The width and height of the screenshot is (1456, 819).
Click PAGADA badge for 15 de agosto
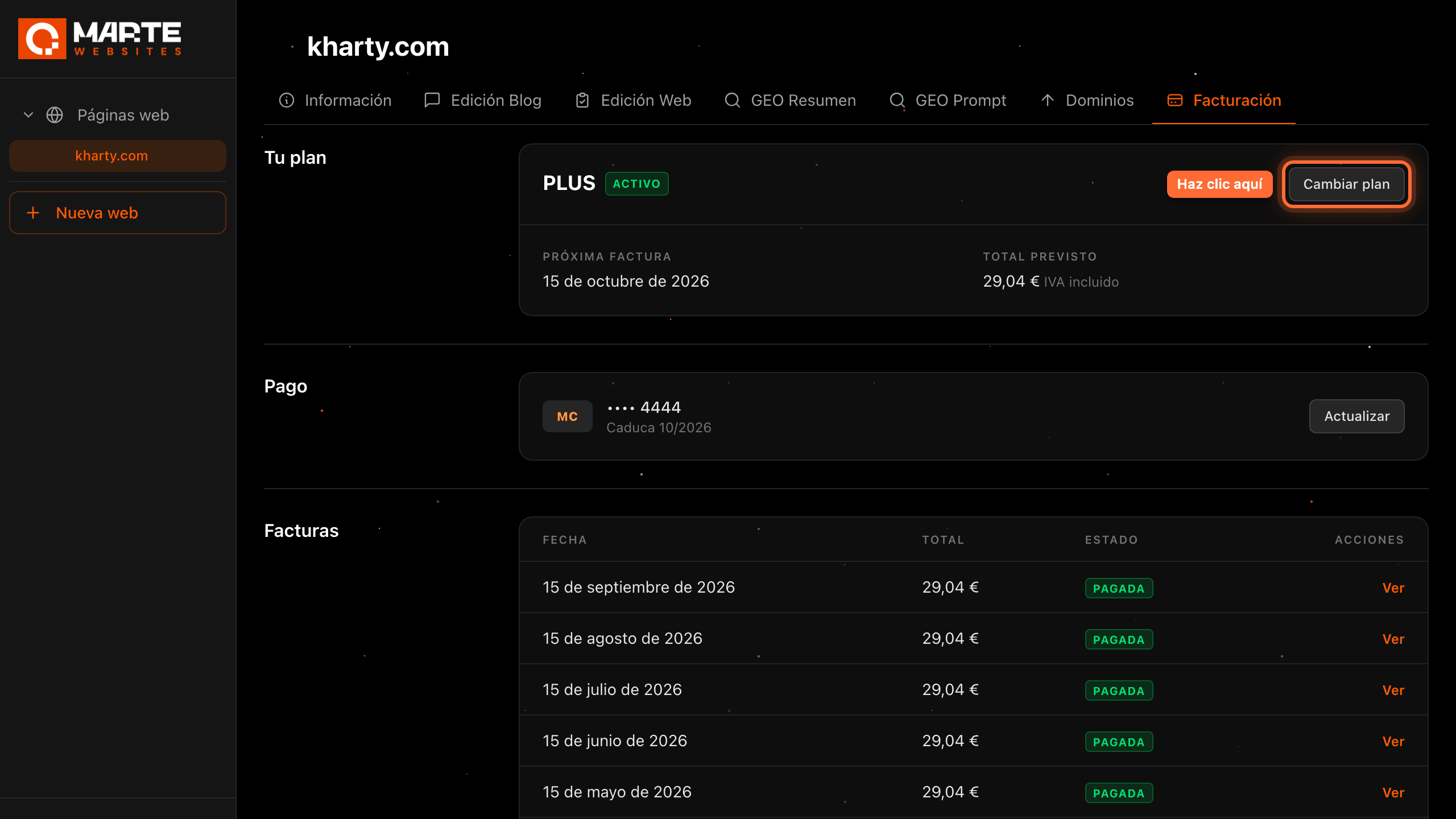click(x=1119, y=639)
